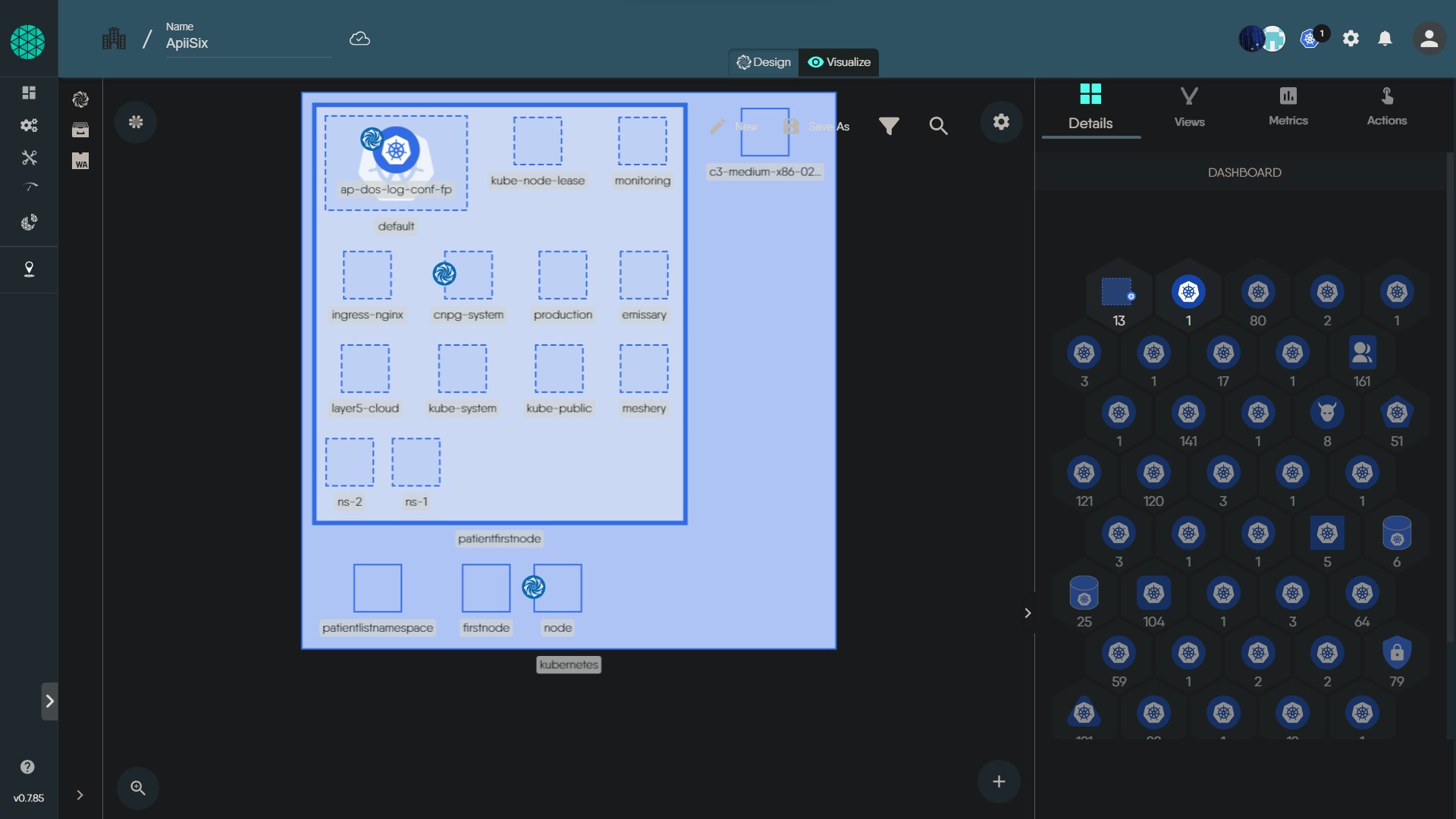Select the monitoring namespace node
Screen dimensions: 1456x819
[642, 141]
